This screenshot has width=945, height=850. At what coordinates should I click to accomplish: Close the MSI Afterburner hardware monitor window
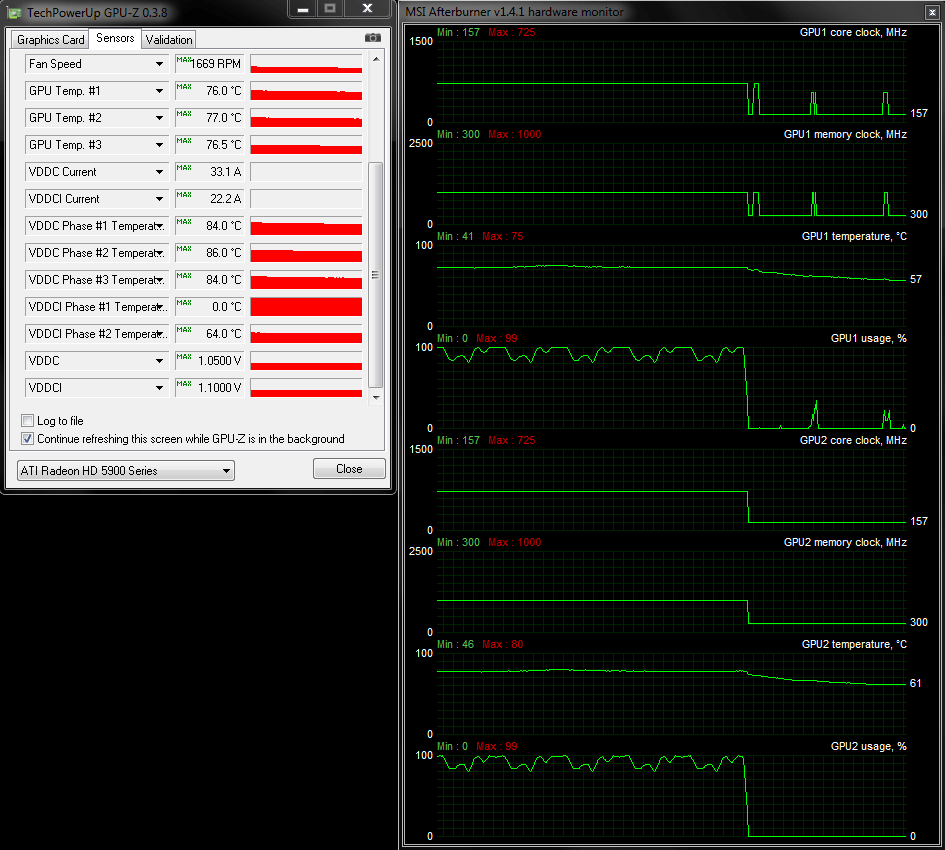pos(932,12)
